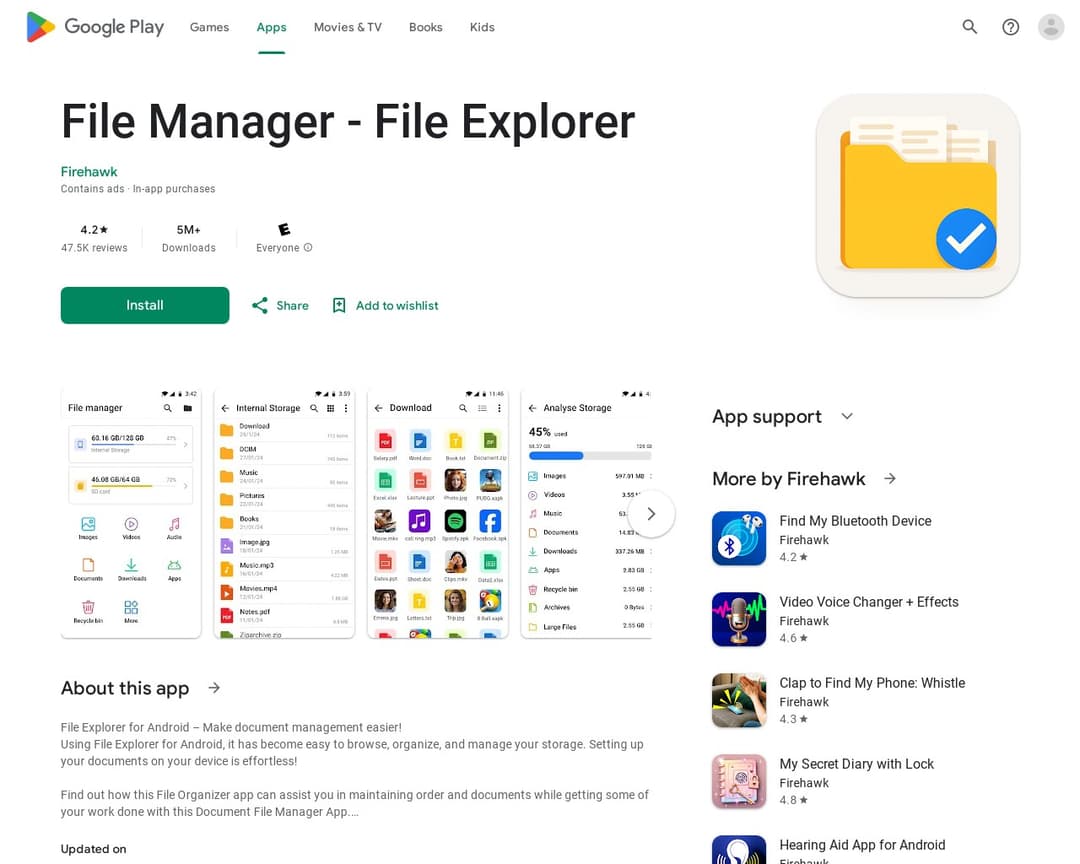Open Clap to Find My Phone: Whistle title
The height and width of the screenshot is (864, 1080).
coord(873,683)
